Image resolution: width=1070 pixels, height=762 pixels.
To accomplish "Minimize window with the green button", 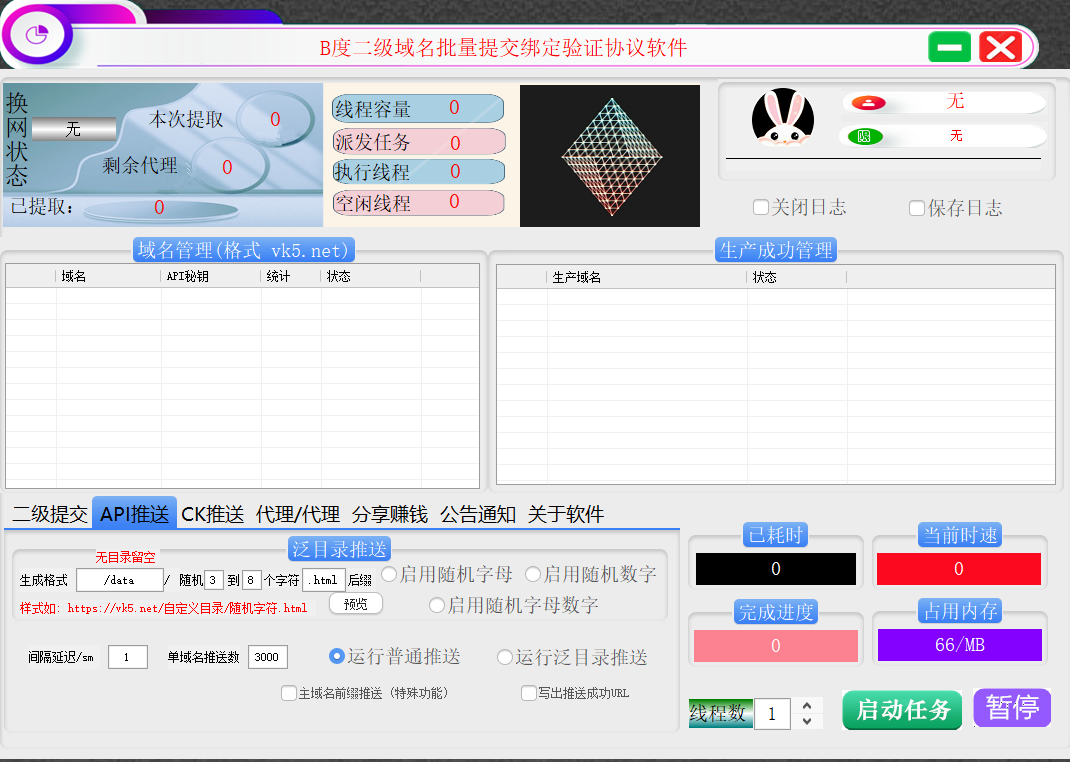I will [x=949, y=47].
